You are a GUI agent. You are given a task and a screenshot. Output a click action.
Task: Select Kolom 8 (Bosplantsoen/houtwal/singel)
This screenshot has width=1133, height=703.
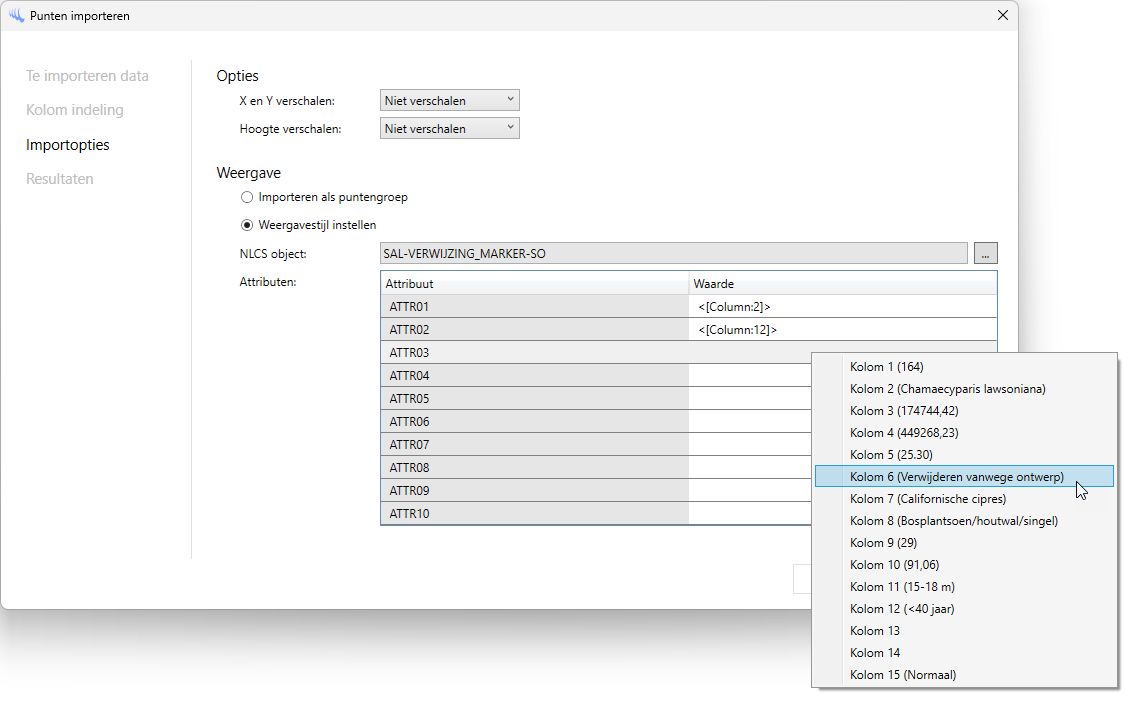(953, 520)
